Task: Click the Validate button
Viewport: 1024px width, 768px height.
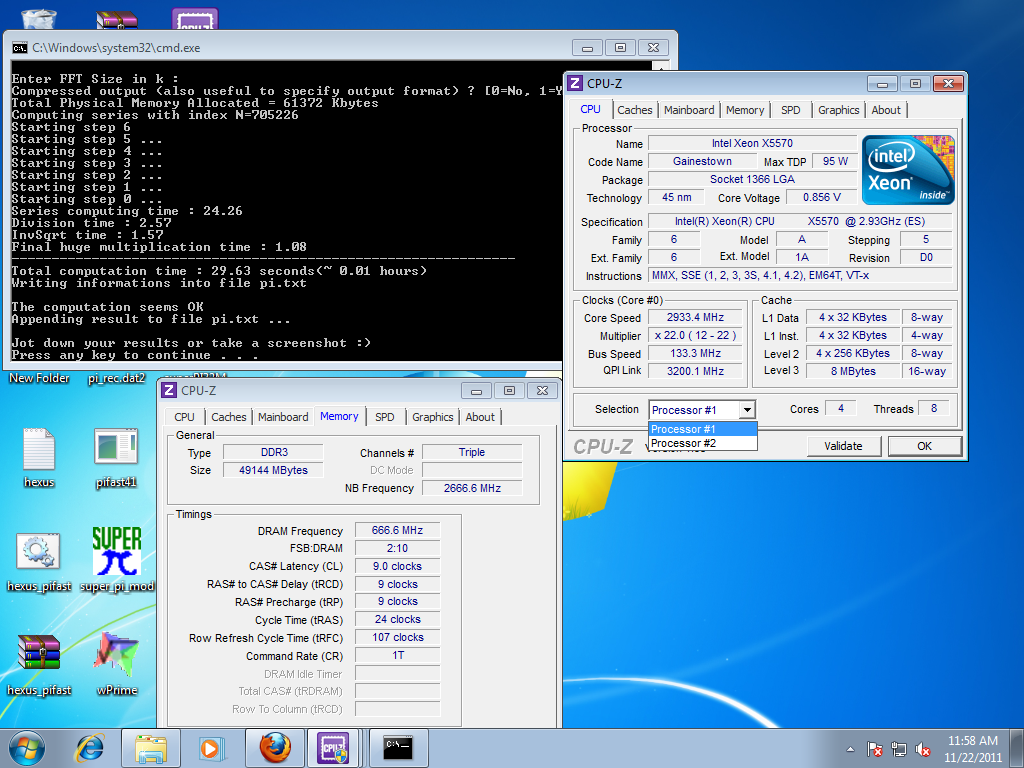Action: [843, 446]
